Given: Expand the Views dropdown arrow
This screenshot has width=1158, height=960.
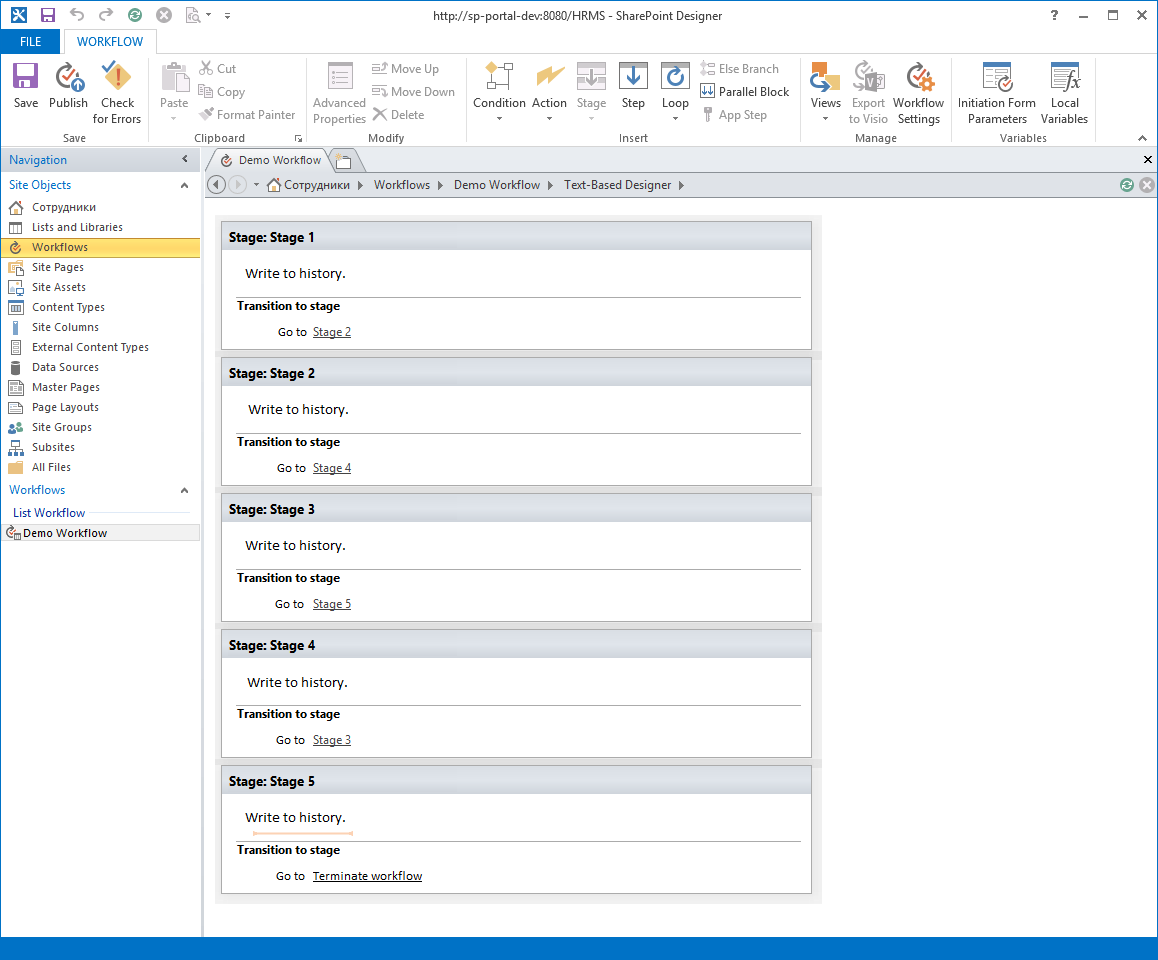Looking at the screenshot, I should (826, 119).
